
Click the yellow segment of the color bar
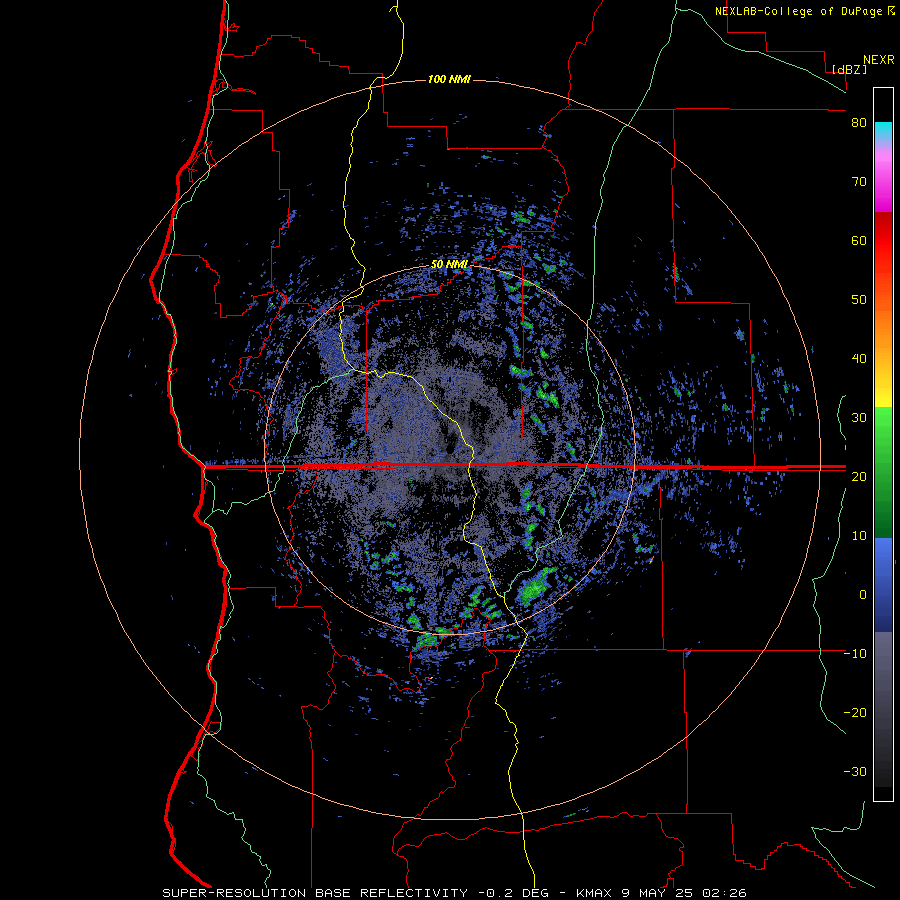pyautogui.click(x=883, y=390)
